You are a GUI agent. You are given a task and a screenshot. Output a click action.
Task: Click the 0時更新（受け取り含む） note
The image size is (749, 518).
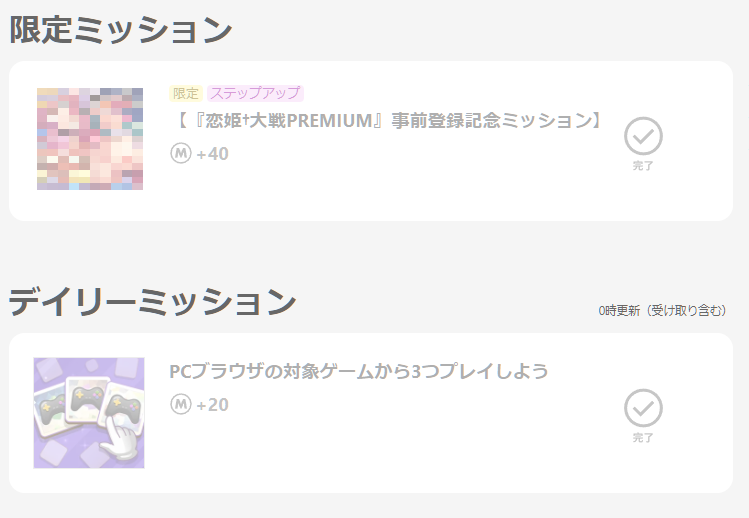pyautogui.click(x=663, y=311)
